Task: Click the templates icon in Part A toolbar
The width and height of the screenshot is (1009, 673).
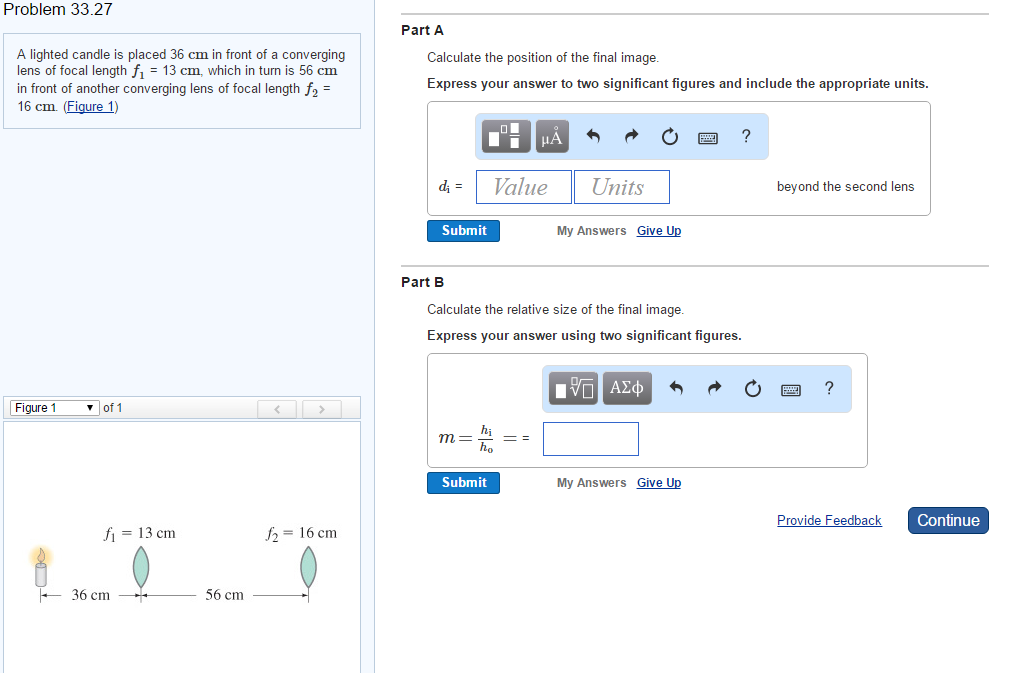Action: [507, 137]
